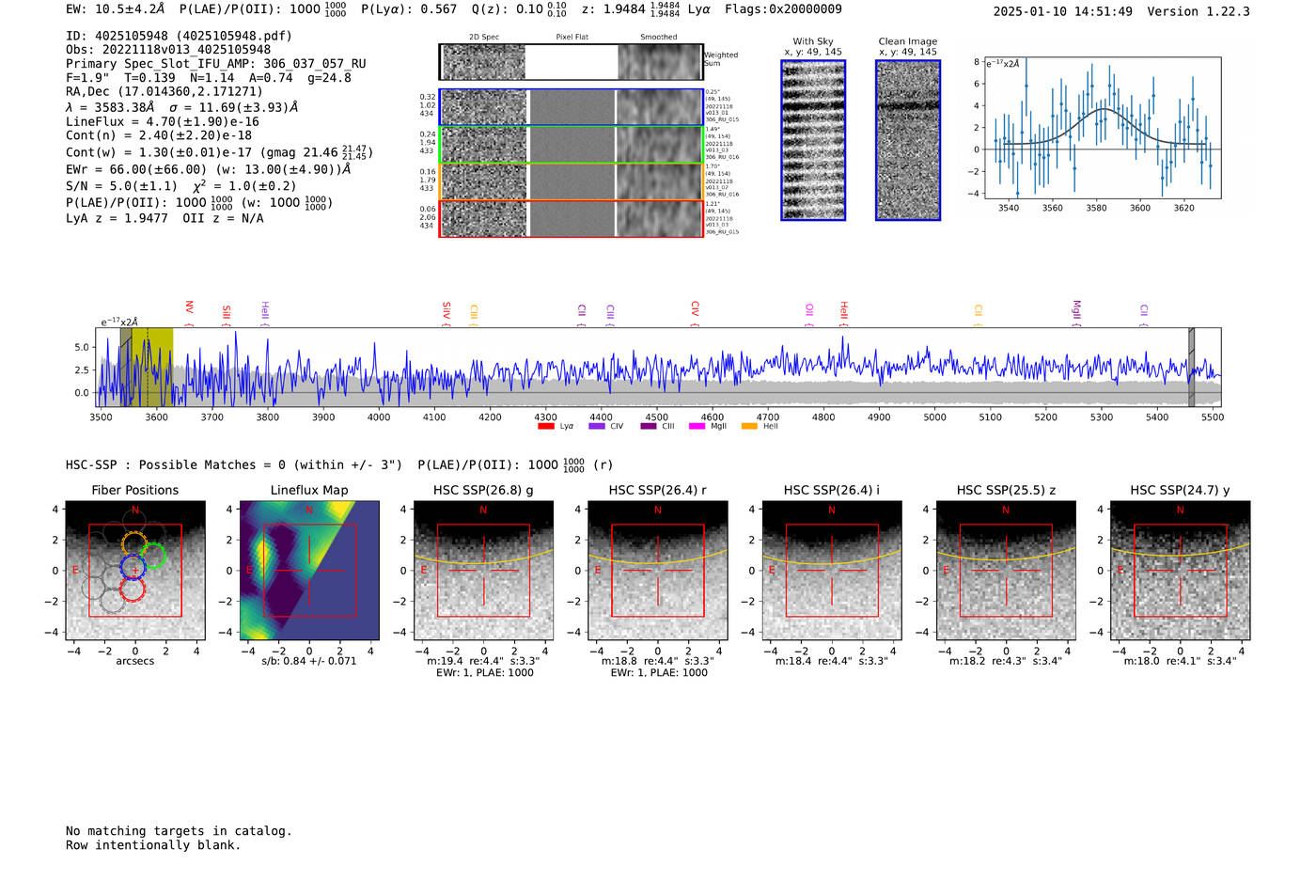The height and width of the screenshot is (896, 1316).
Task: Click the Cont(w) gmag 21.46 line
Action: [219, 151]
